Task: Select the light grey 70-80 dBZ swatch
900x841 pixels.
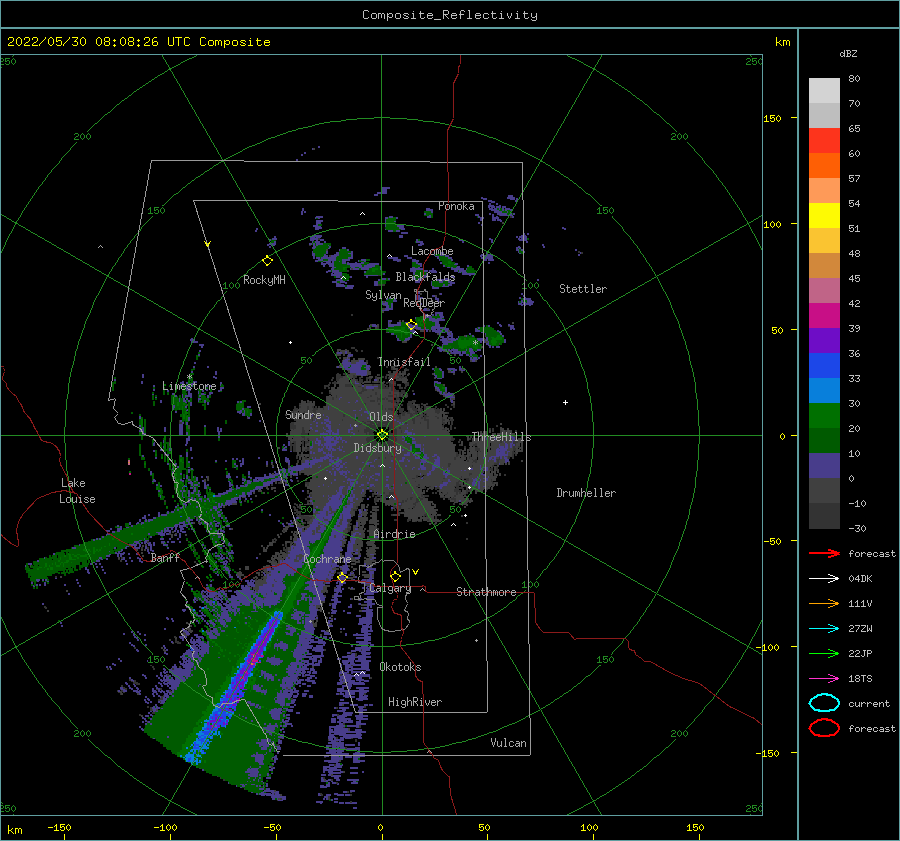Action: point(824,91)
